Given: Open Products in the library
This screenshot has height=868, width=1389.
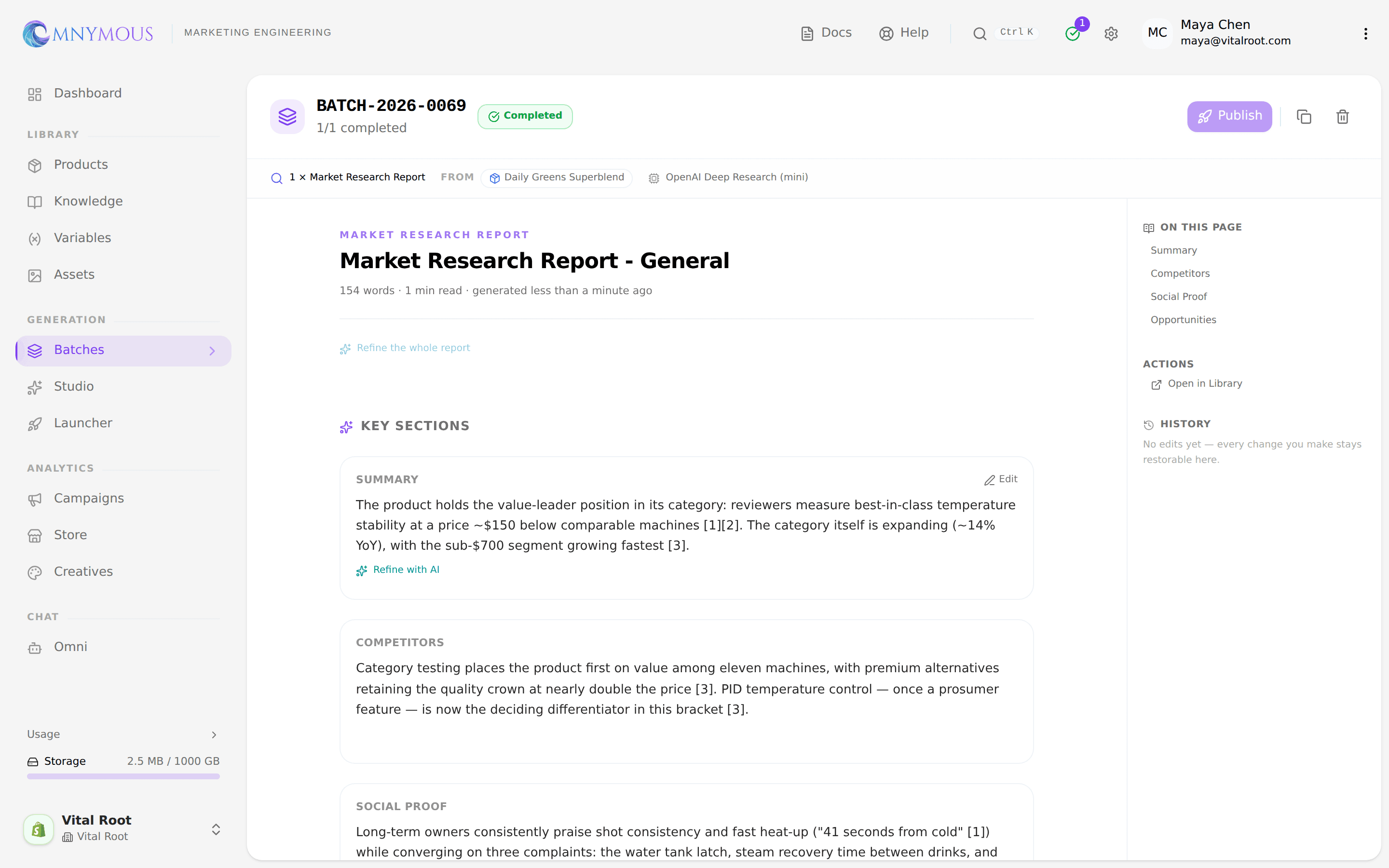Looking at the screenshot, I should [x=123, y=165].
